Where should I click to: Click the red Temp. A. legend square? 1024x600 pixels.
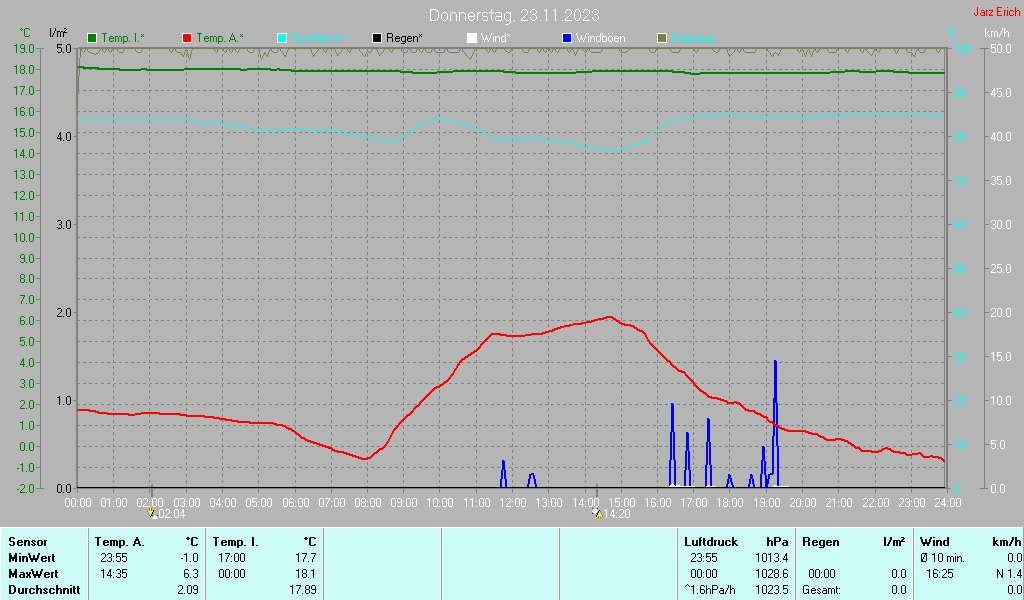187,38
